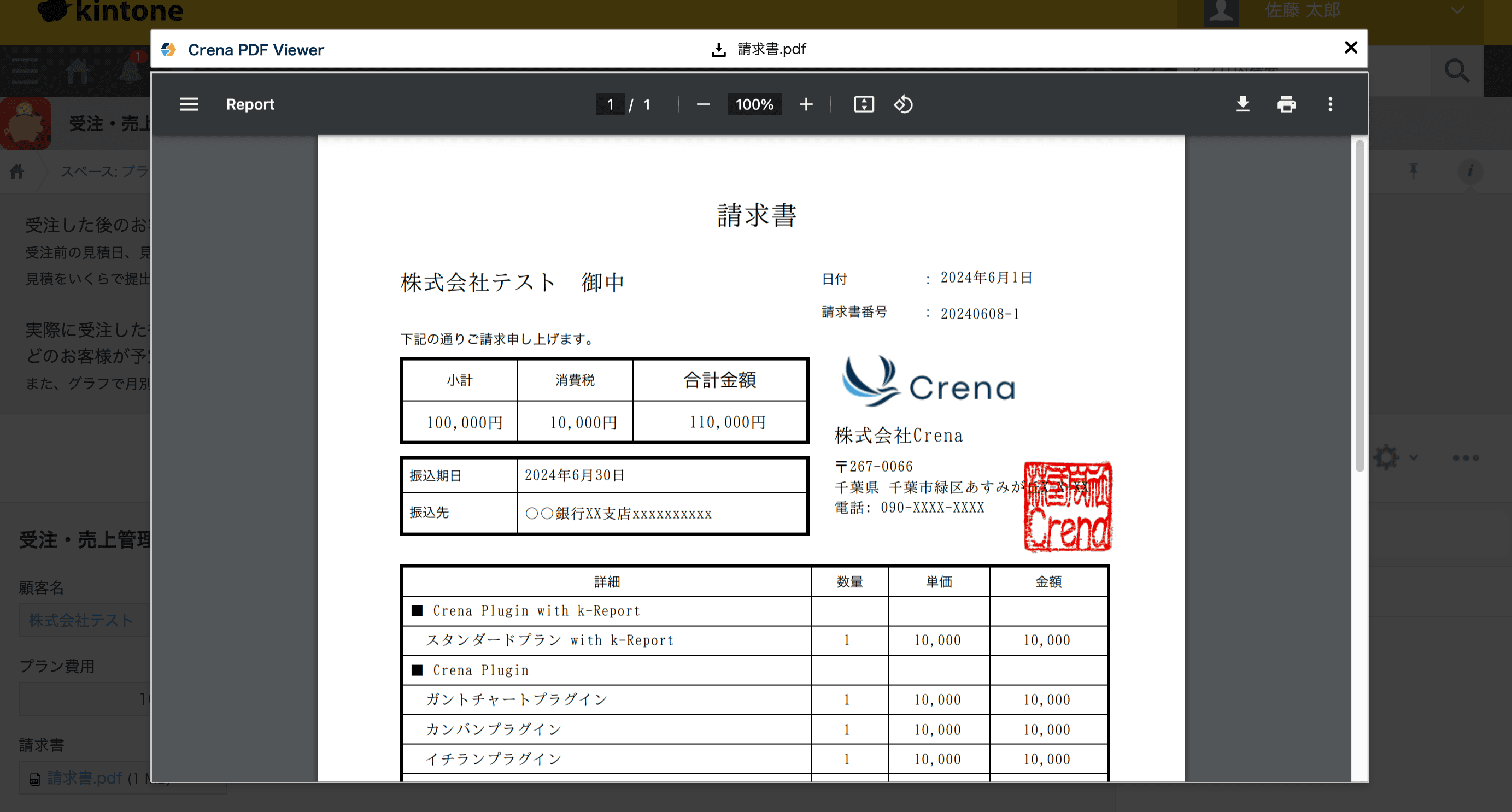Expand the chevron next to gear icon
Image resolution: width=1512 pixels, height=812 pixels.
[1414, 458]
